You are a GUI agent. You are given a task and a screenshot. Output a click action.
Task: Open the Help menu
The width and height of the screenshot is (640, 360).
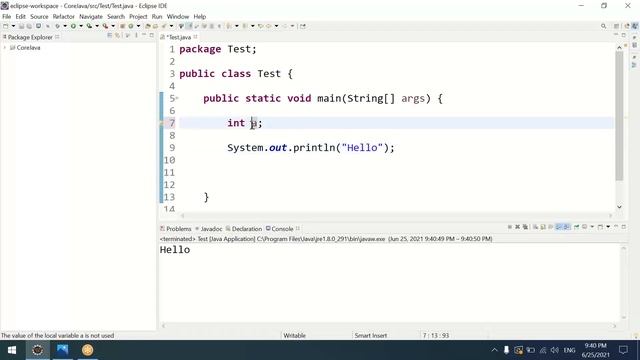(x=200, y=17)
